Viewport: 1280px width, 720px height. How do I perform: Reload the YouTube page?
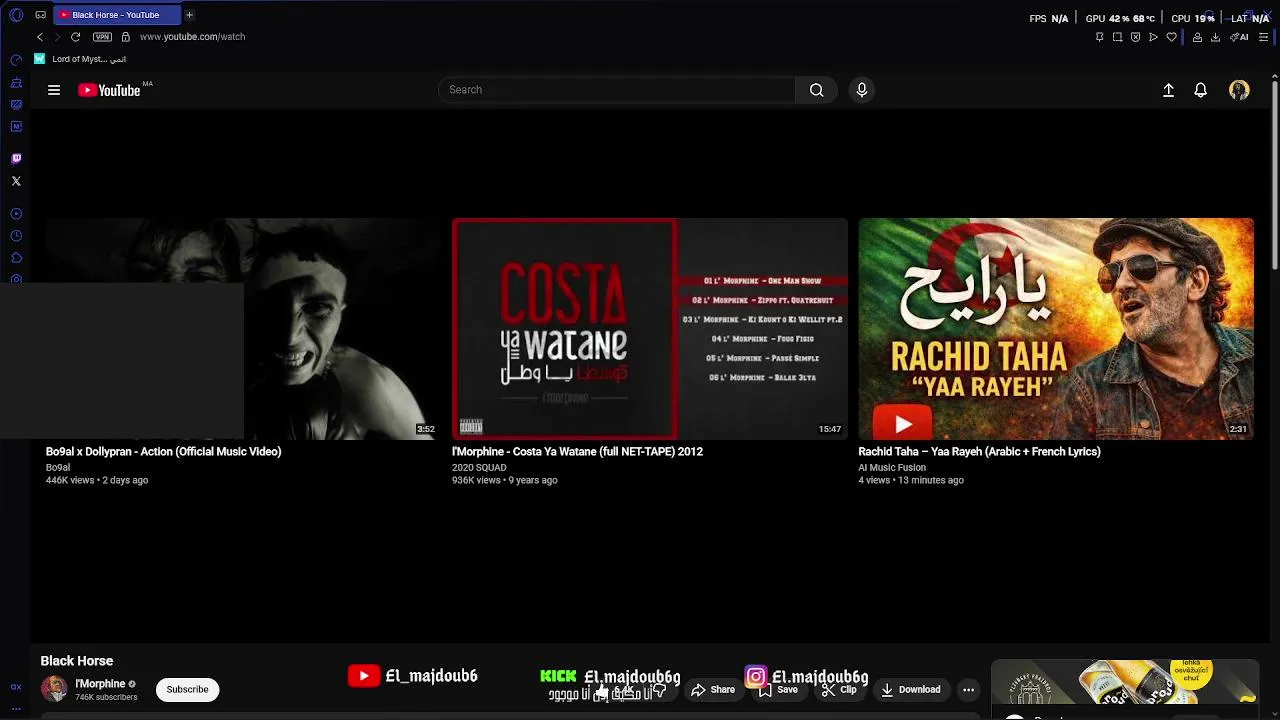click(x=75, y=37)
